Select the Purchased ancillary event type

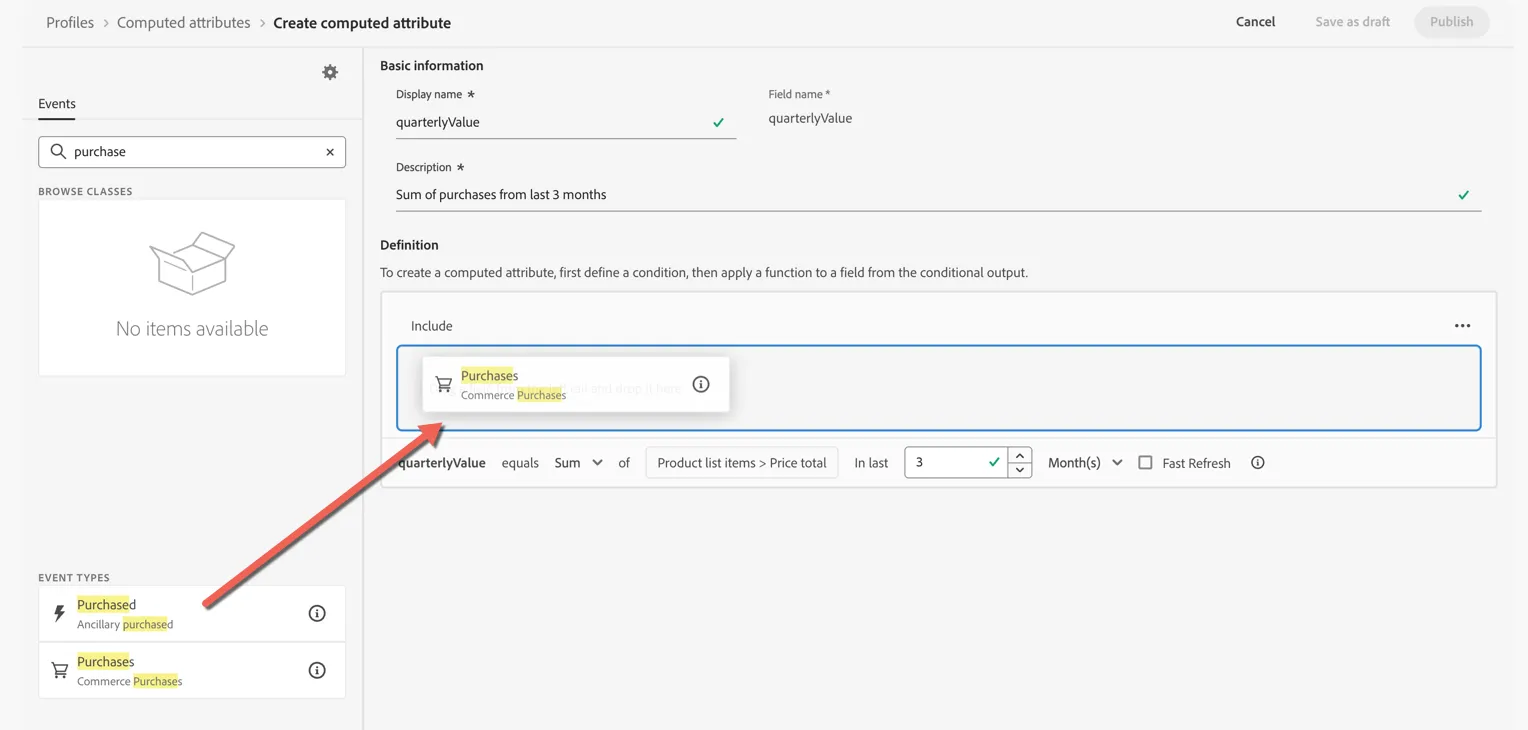(x=192, y=613)
